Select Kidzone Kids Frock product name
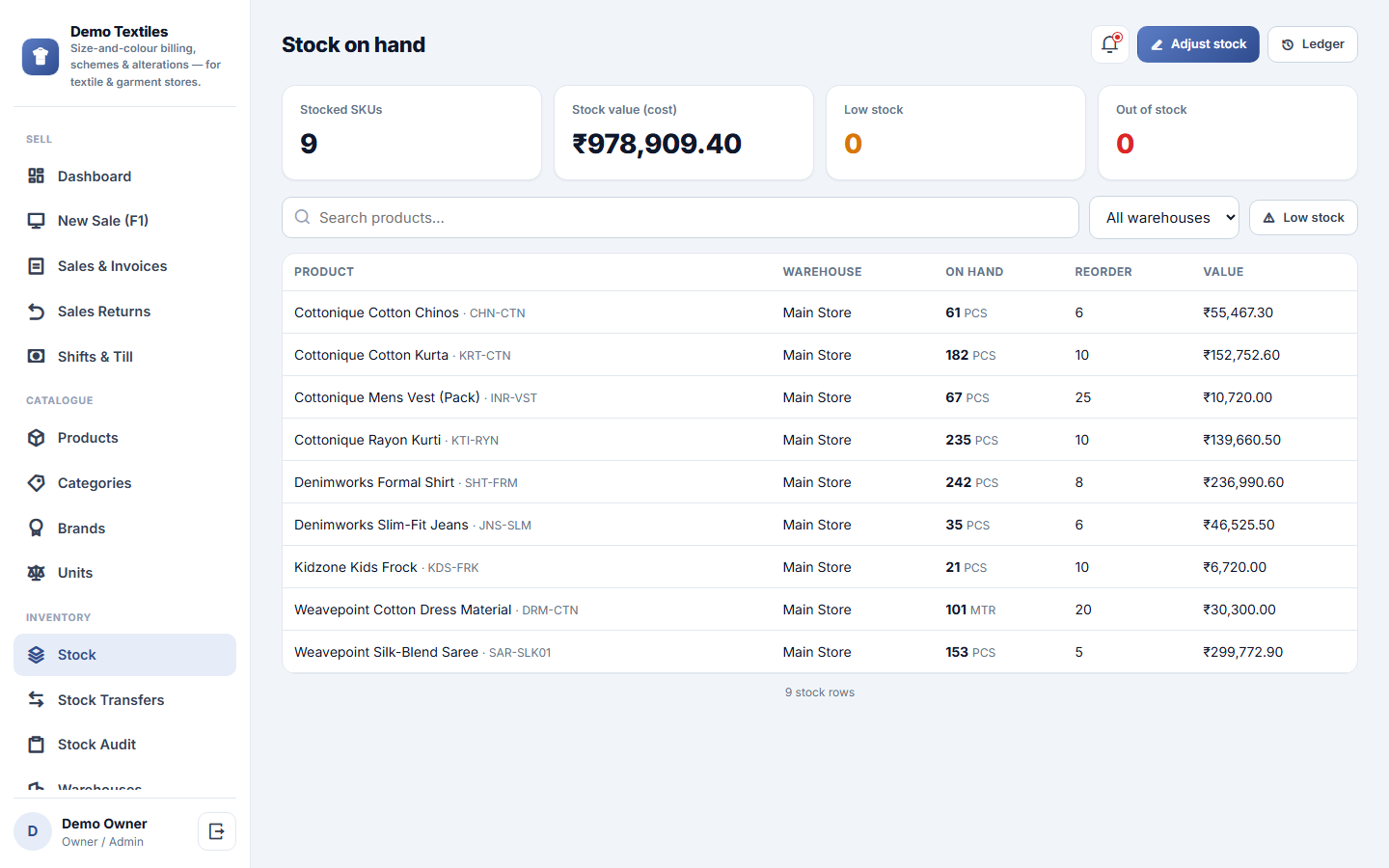This screenshot has height=868, width=1389. pos(356,567)
